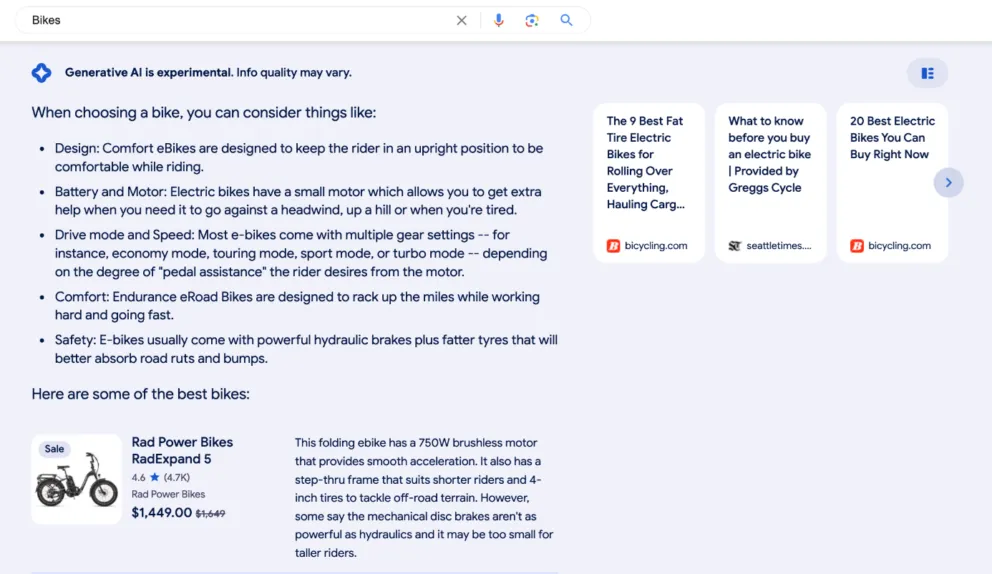Open 9 Best Fat Tire Electric Bikes article

[x=646, y=163]
